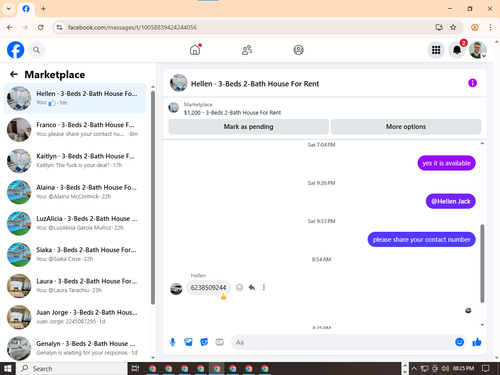500x375 pixels.
Task: Open Genalyn conversation in chat list
Action: 75,348
